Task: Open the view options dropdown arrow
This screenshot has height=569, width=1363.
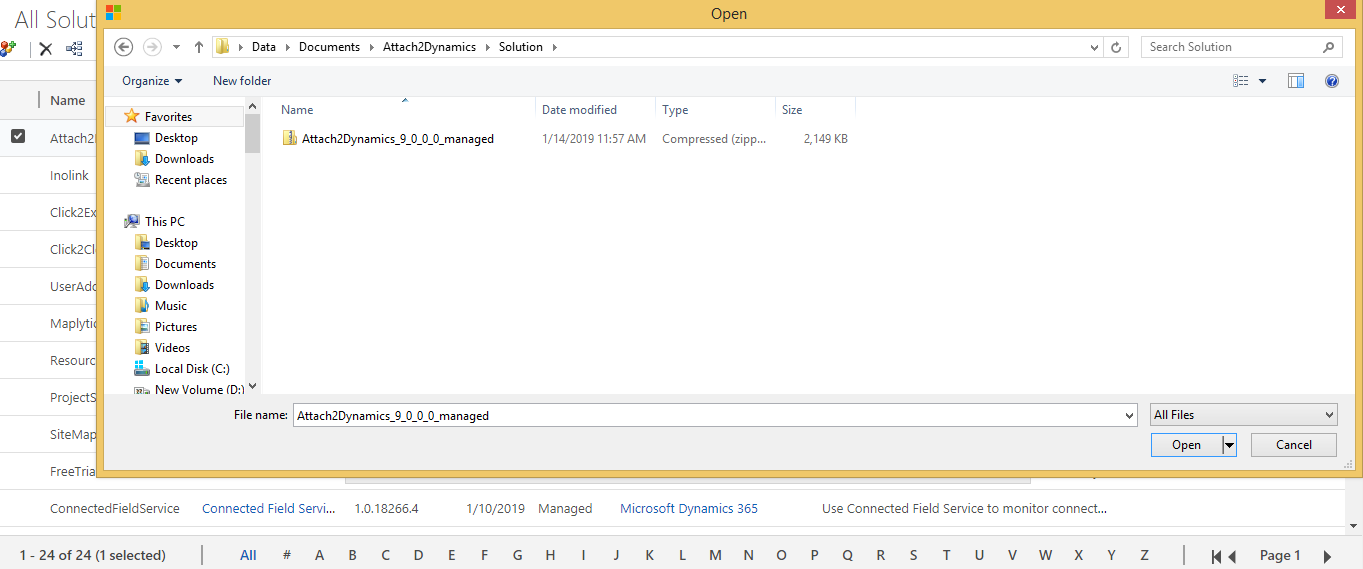Action: point(1262,81)
